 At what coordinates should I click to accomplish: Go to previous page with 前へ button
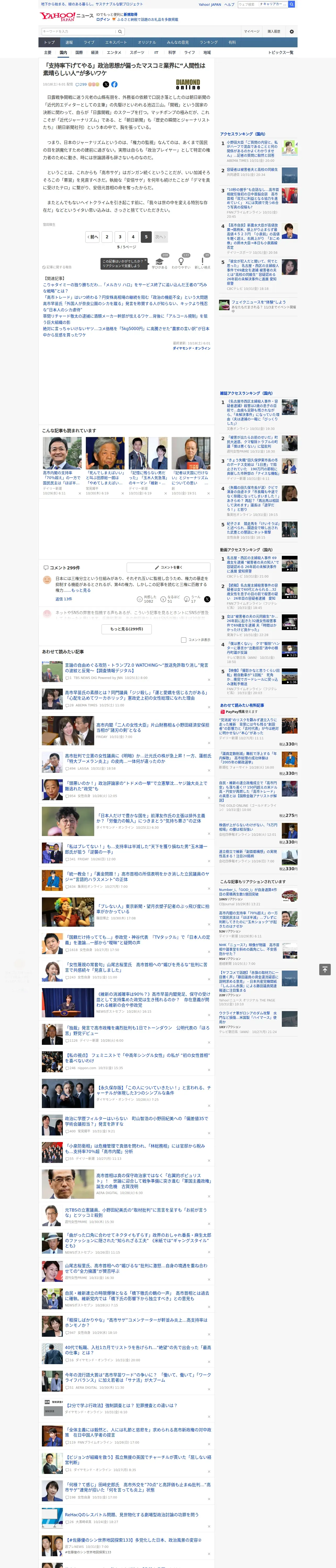93,237
